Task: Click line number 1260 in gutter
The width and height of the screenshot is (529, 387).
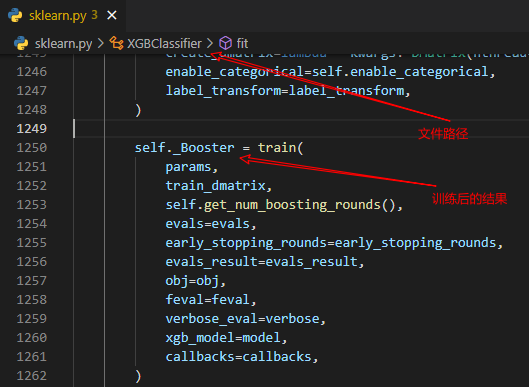Action: pos(32,338)
